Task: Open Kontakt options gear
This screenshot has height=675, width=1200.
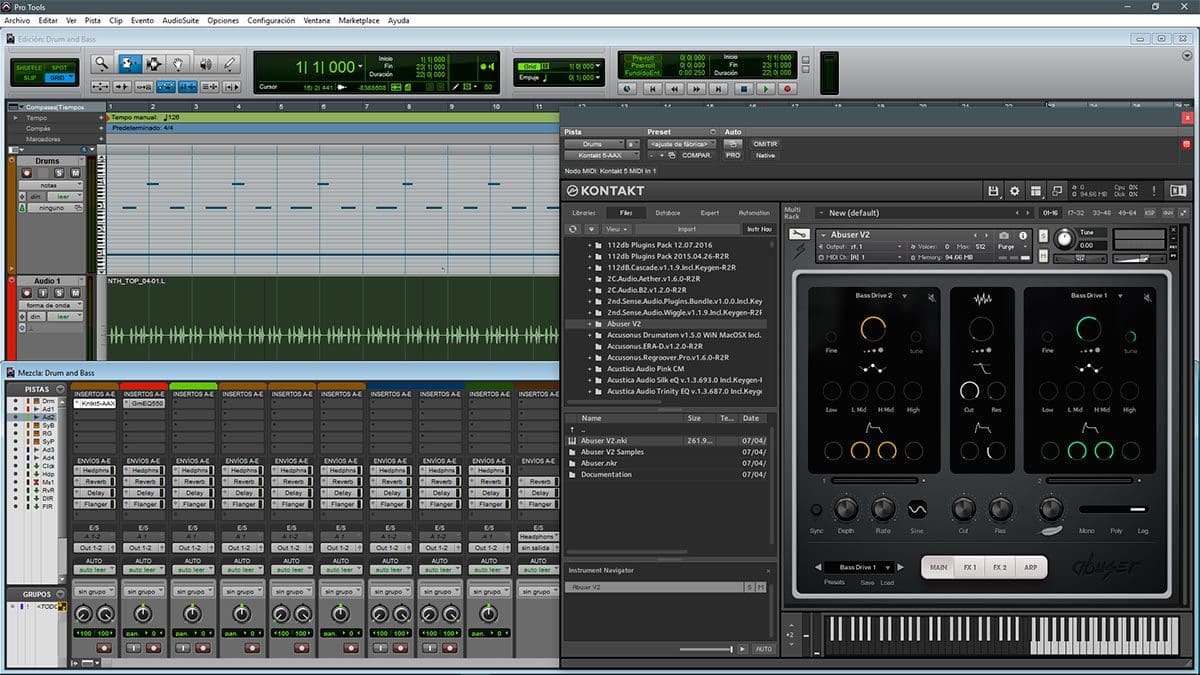Action: click(1014, 190)
